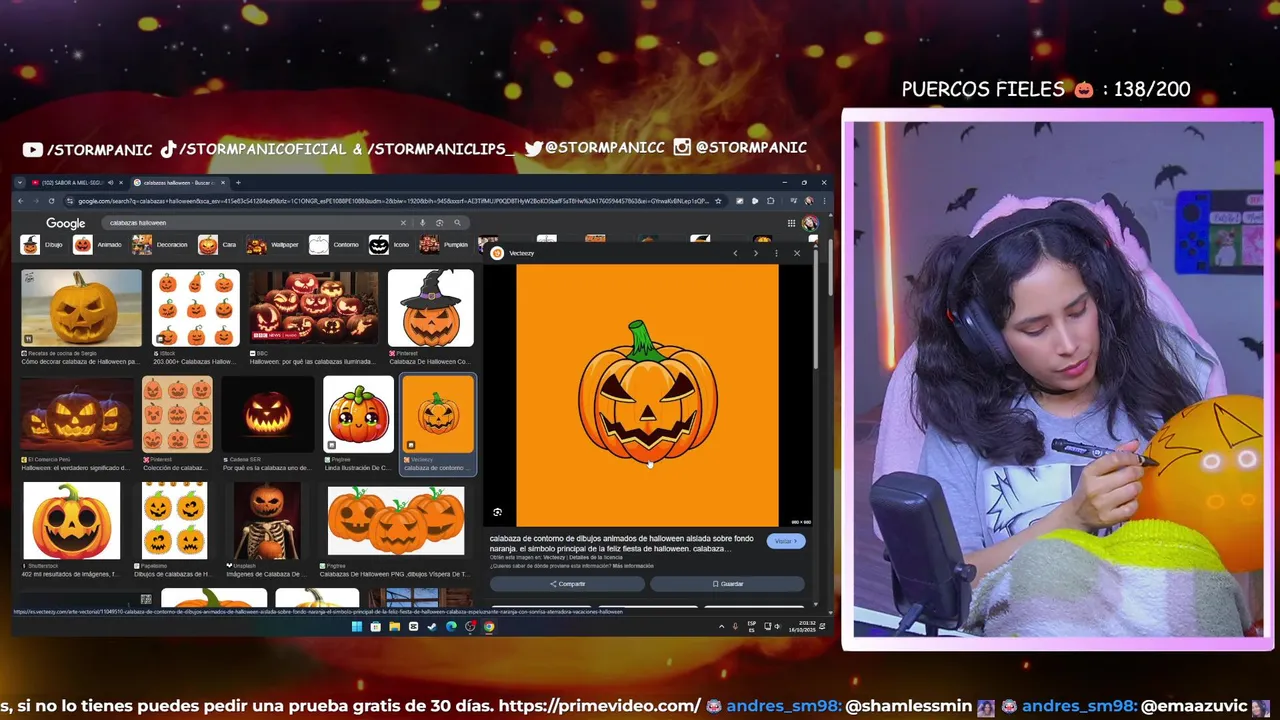Open Cadena SER glowing pumpkin thumbnail

268,414
